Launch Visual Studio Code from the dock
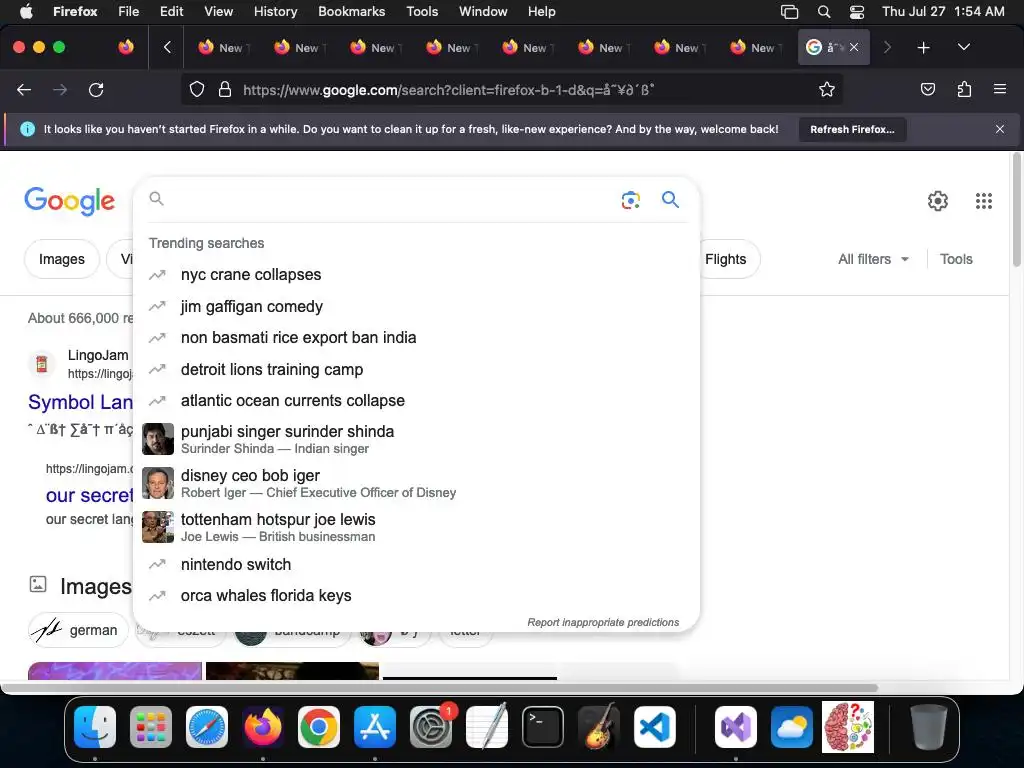 (655, 727)
